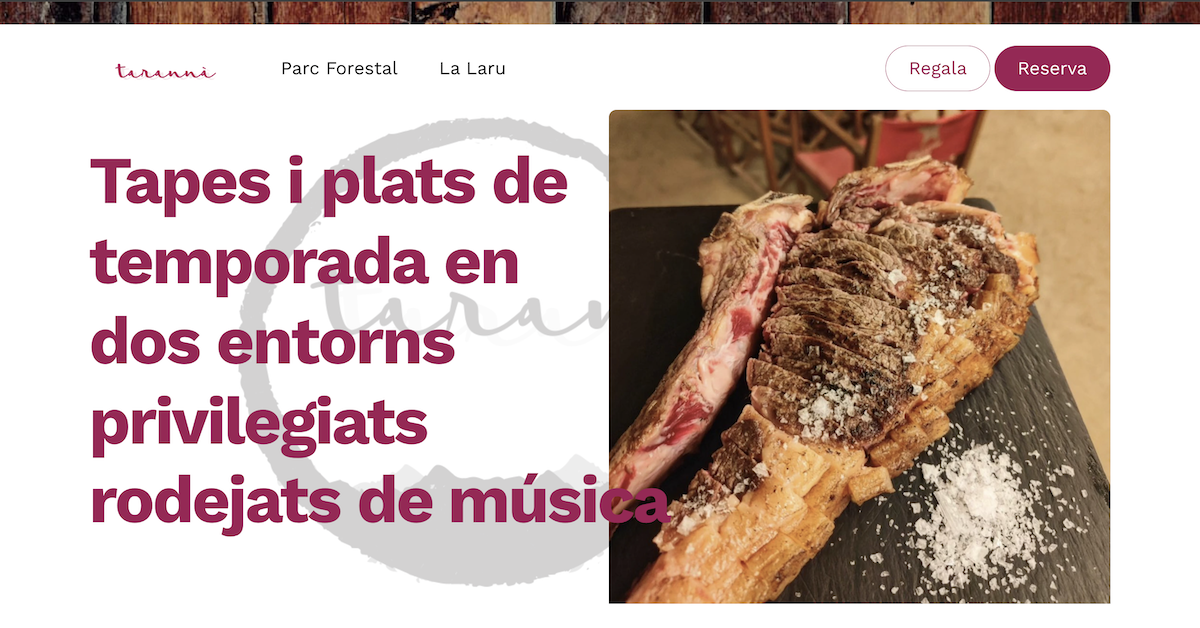Image resolution: width=1200 pixels, height=628 pixels.
Task: Select the steak photo hero image
Action: pos(859,356)
